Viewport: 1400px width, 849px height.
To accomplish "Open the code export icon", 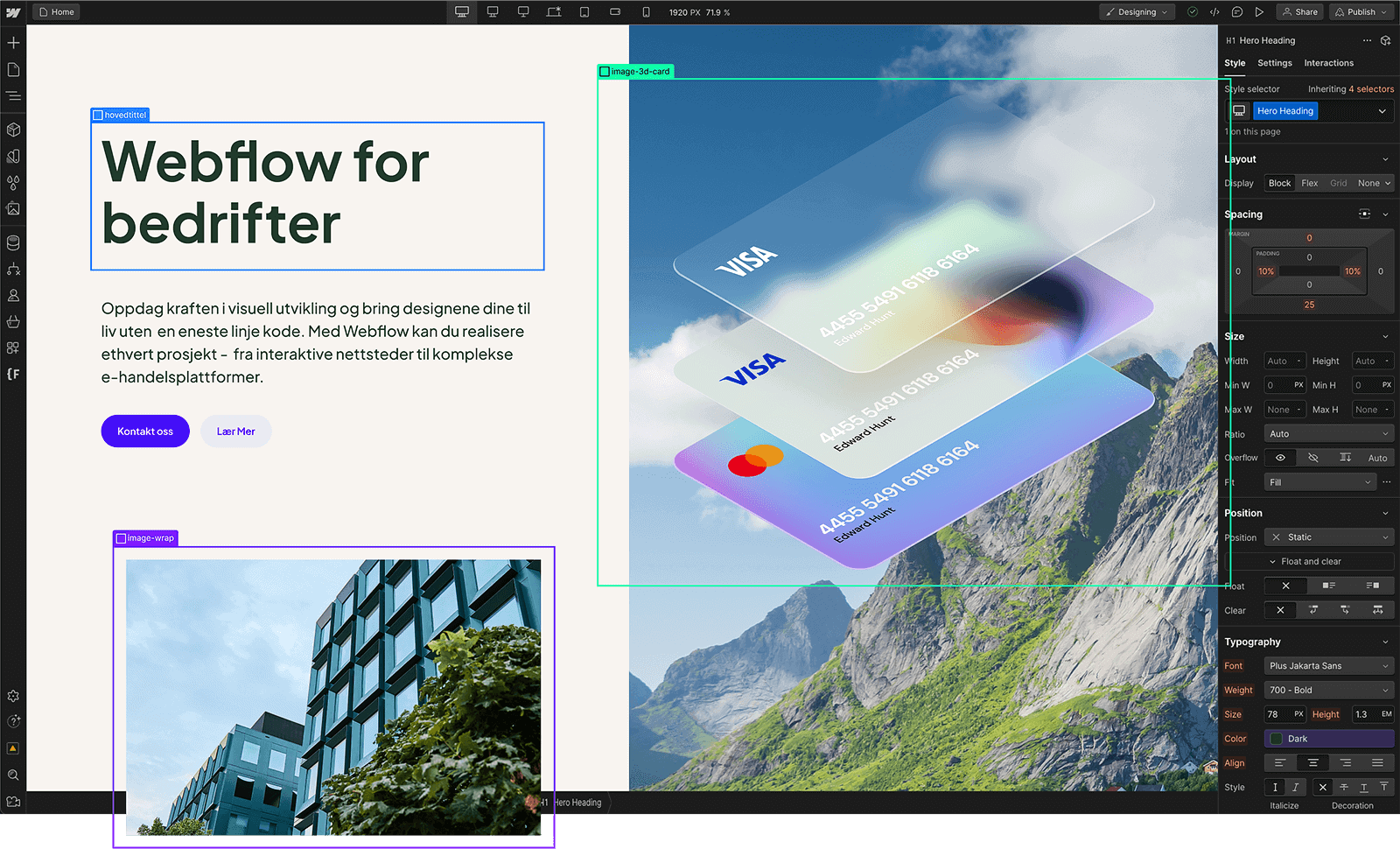I will click(x=1214, y=12).
